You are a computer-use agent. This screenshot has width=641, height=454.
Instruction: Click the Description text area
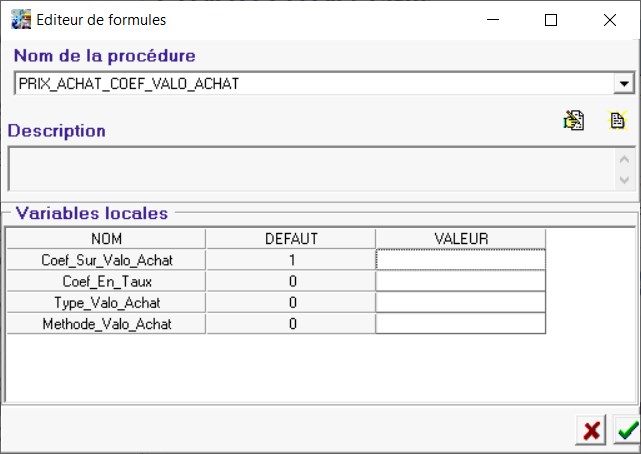310,168
